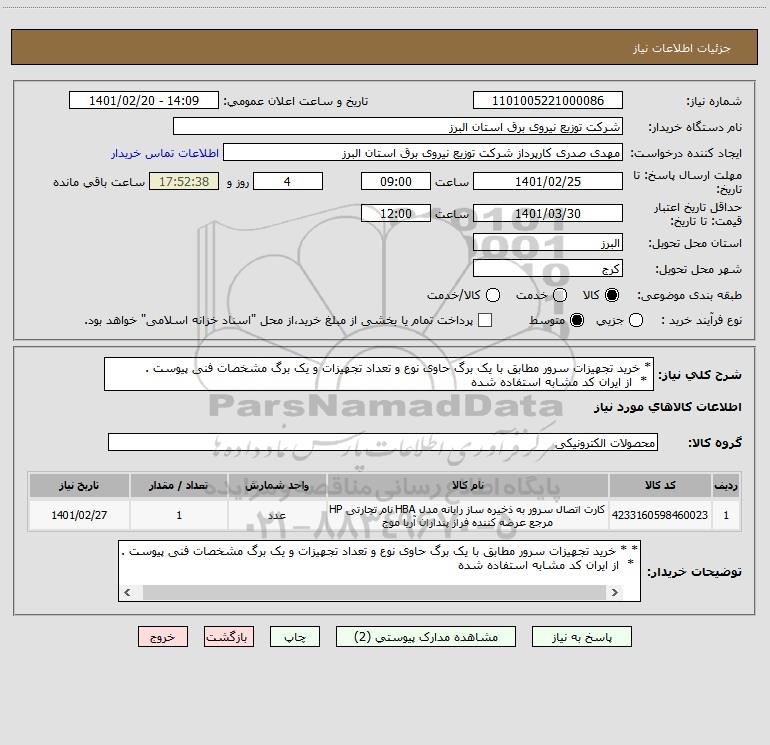Click the remaining days field showing 4
This screenshot has width=770, height=745.
tap(288, 181)
